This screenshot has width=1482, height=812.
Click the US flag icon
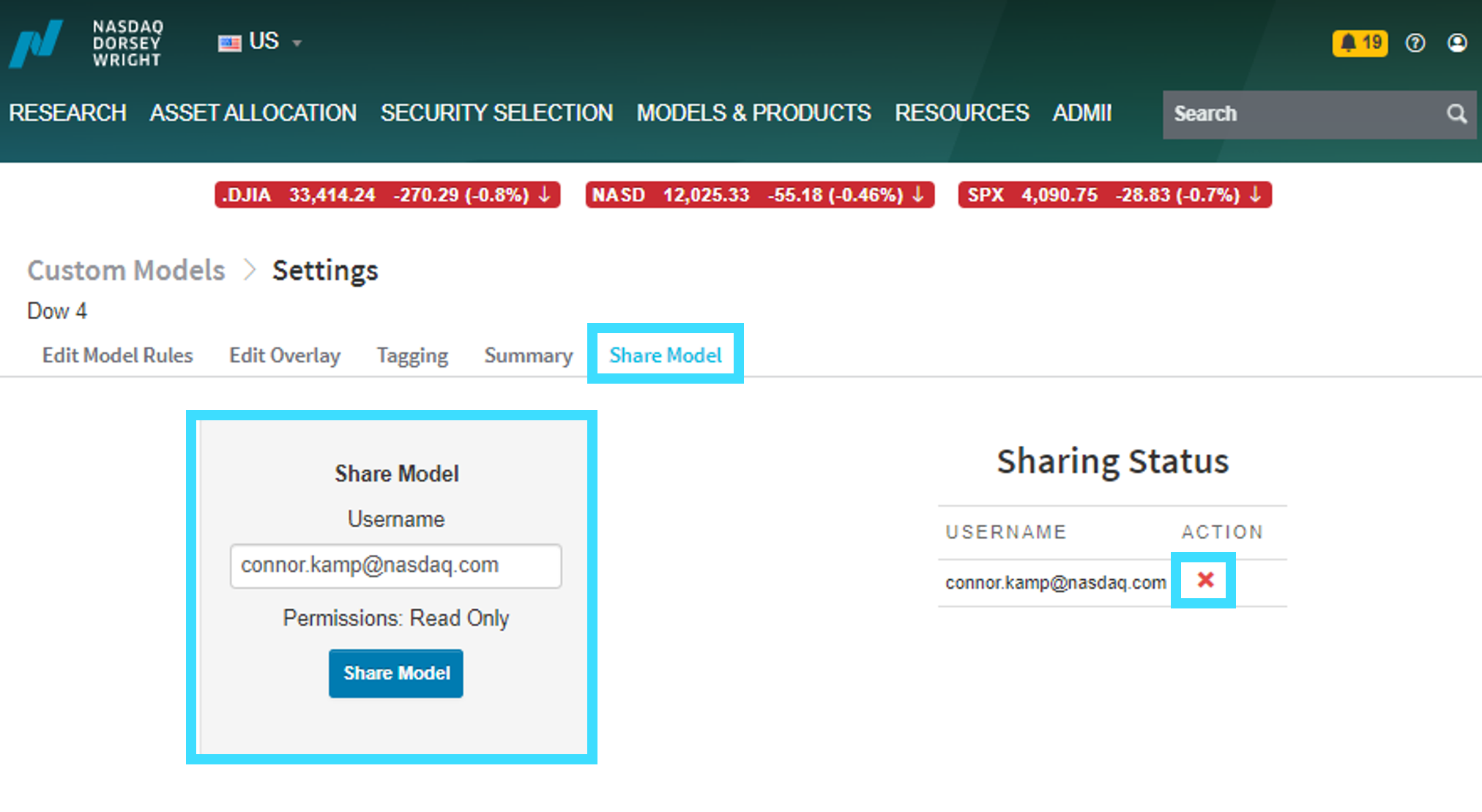click(x=229, y=43)
